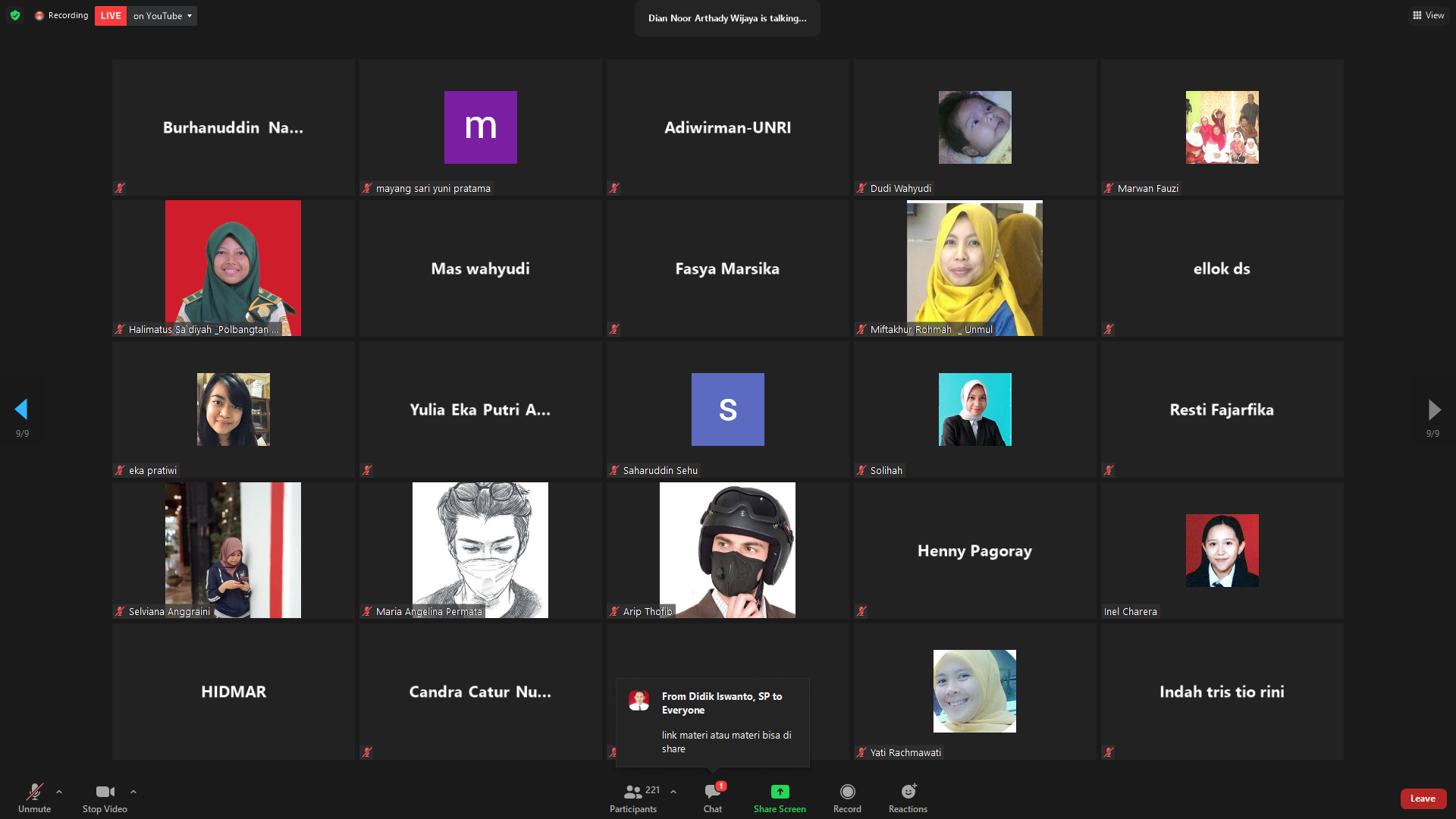Open chat popup from Didik Iswanto

point(713,722)
